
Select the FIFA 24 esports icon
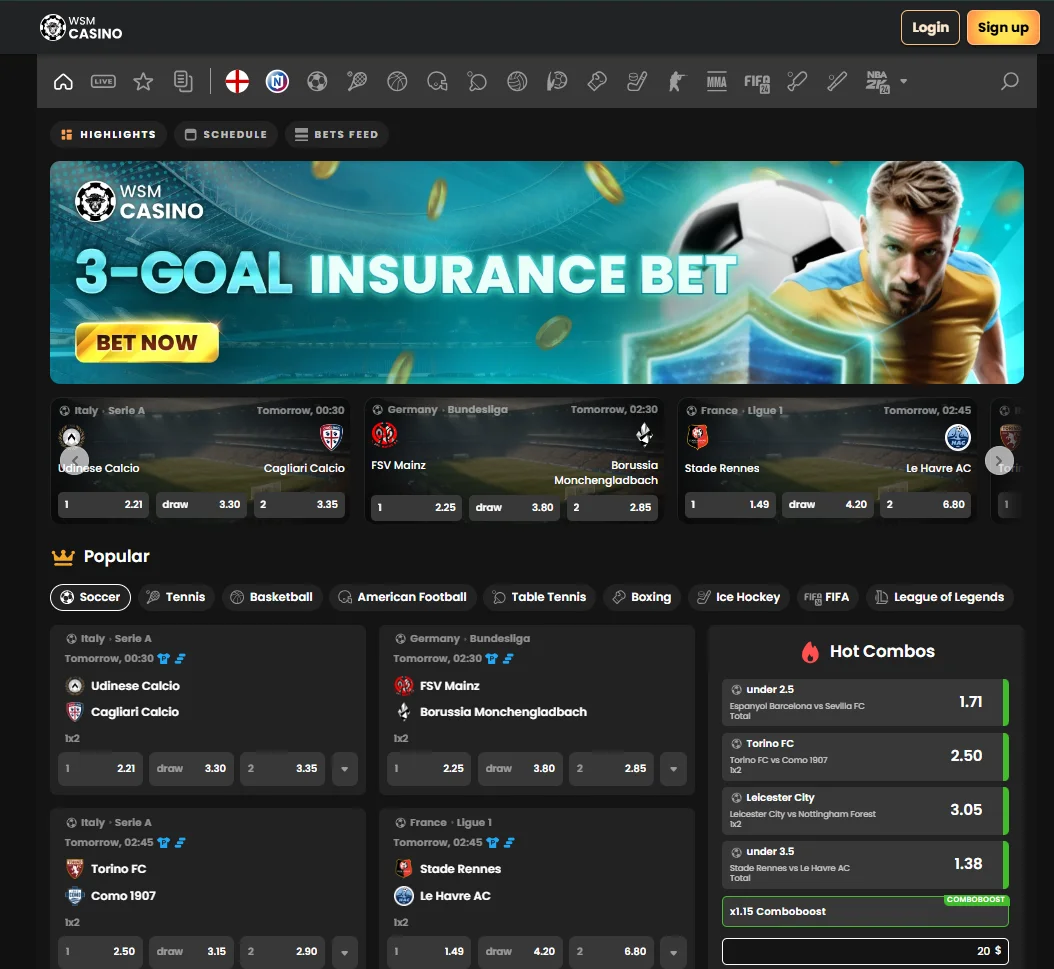click(757, 82)
